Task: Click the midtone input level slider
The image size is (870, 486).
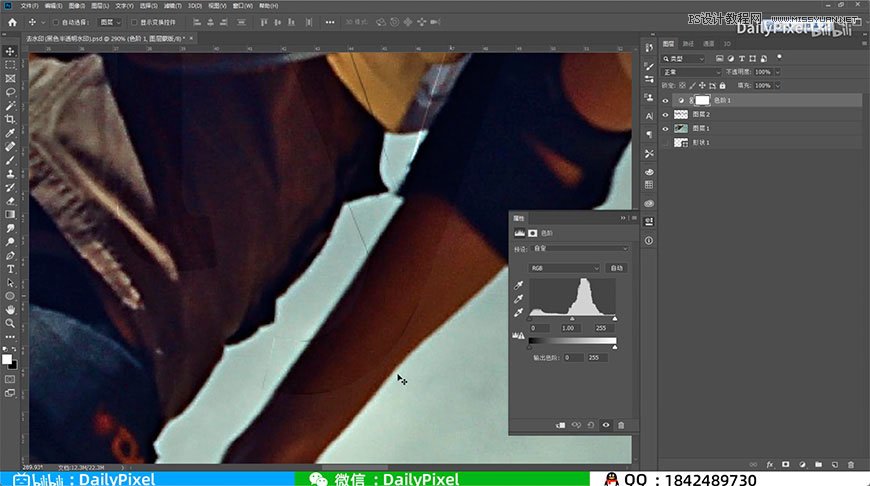Action: click(x=572, y=319)
